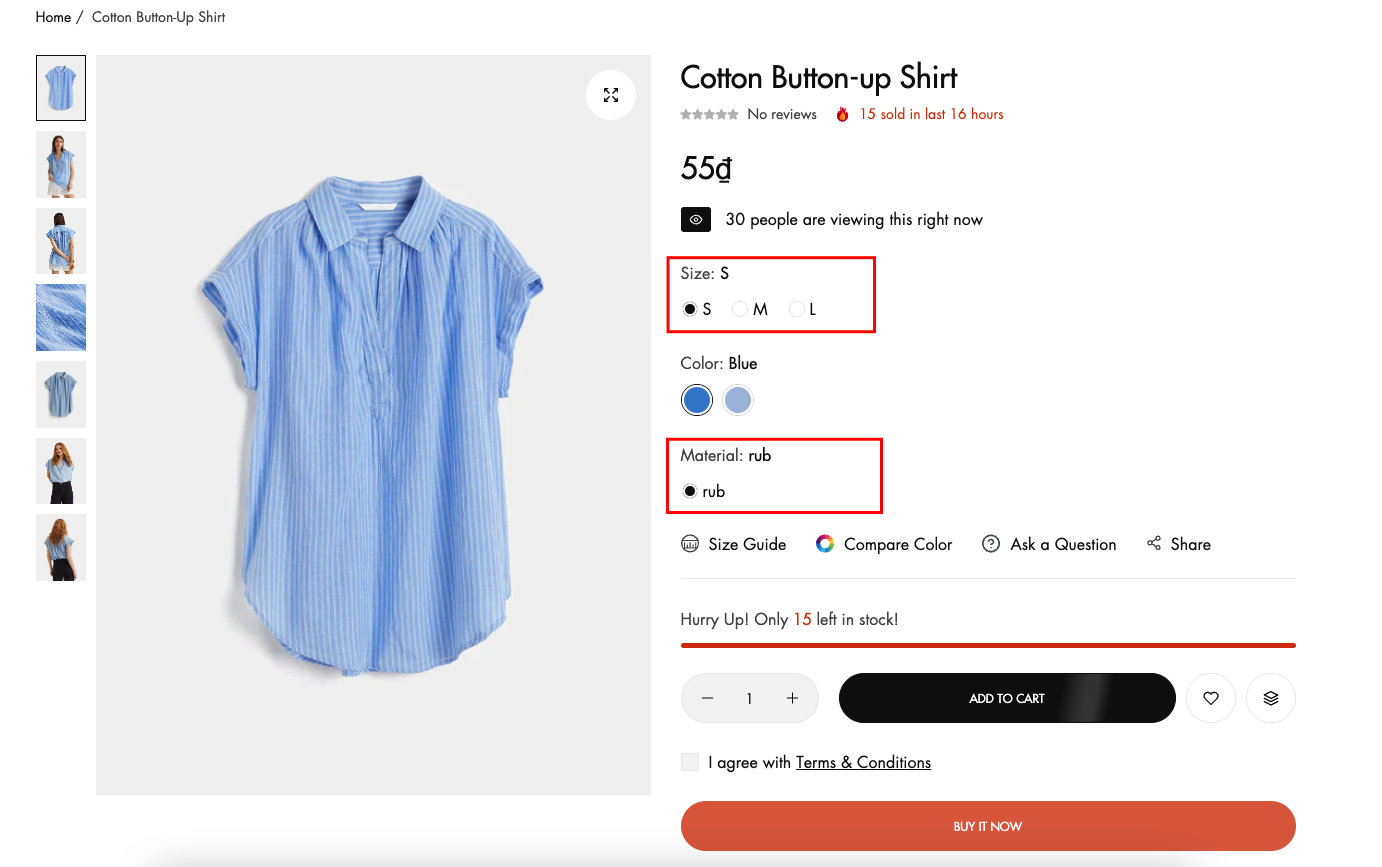1382x867 pixels.
Task: Pick the light blue color swatch
Action: [x=738, y=400]
